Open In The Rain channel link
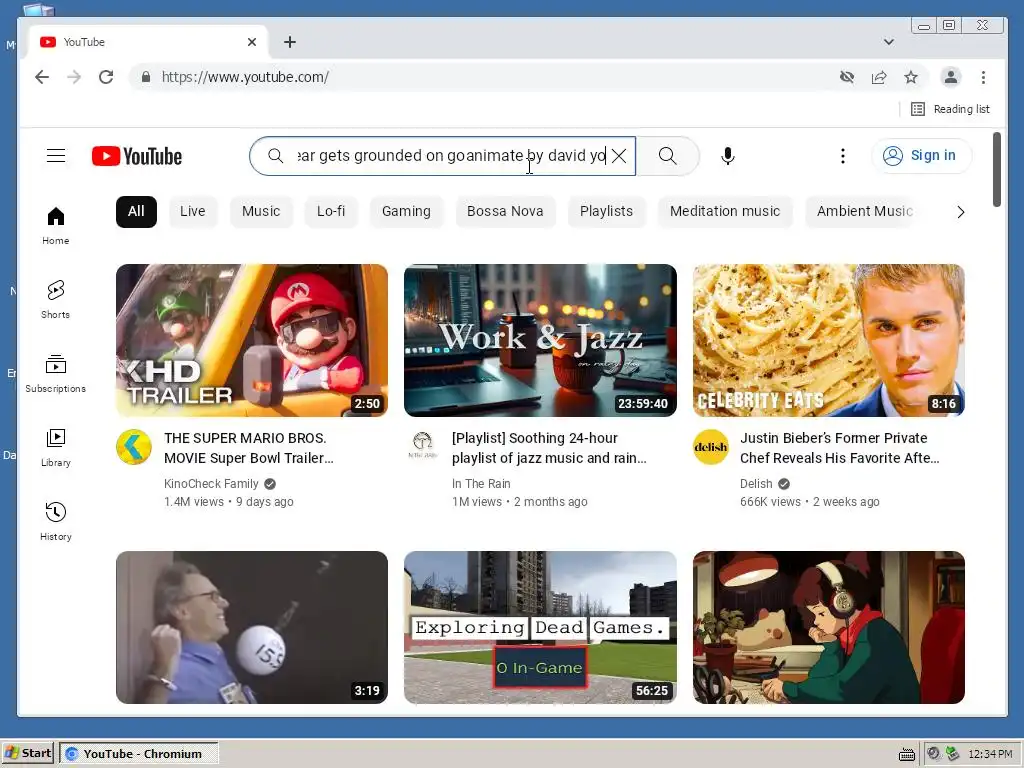Viewport: 1024px width, 768px height. pos(481,484)
